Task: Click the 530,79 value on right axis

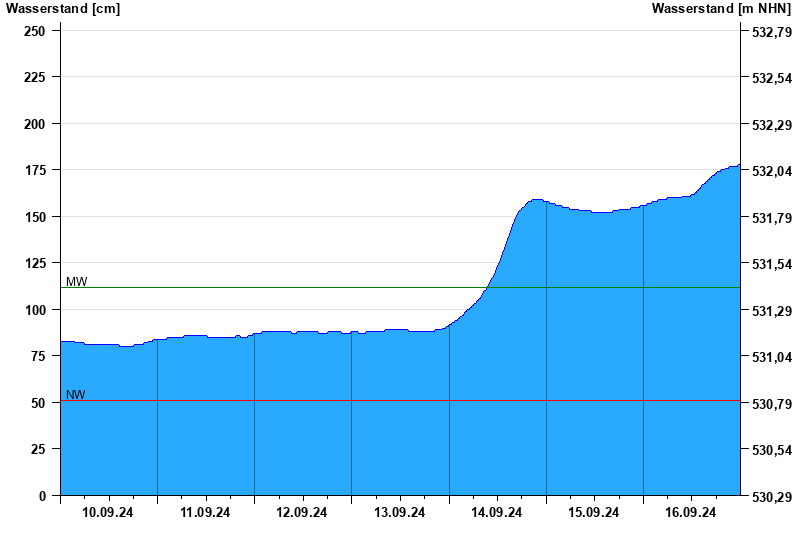Action: 772,404
